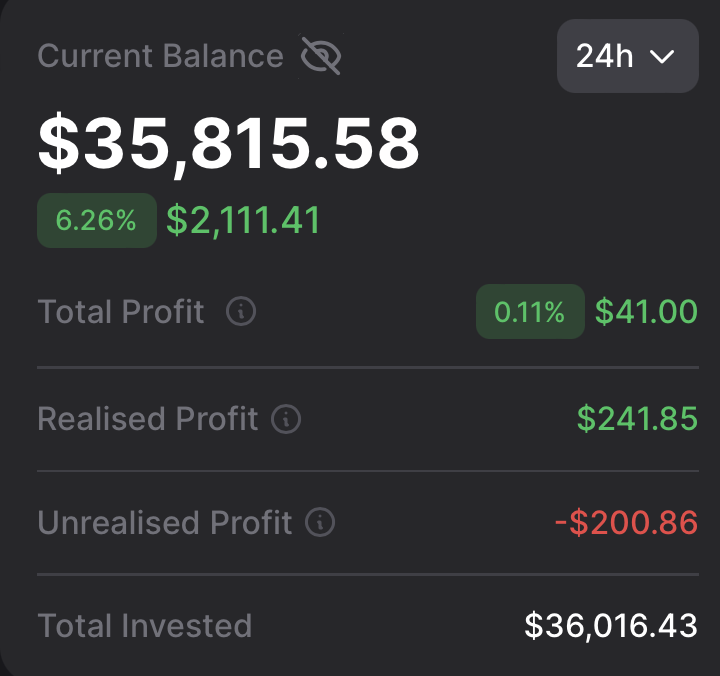Select the Realised Profit label
The image size is (720, 676).
pos(148,419)
